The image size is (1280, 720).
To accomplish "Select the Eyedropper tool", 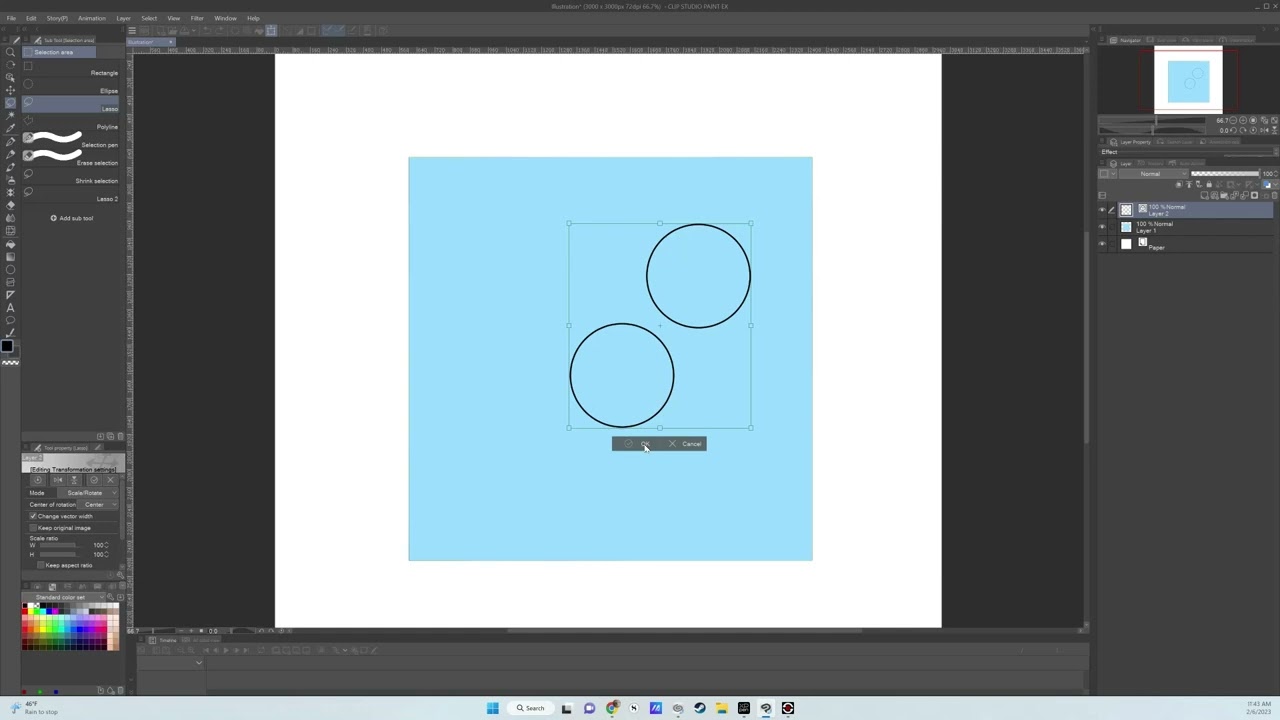I will click(10, 129).
